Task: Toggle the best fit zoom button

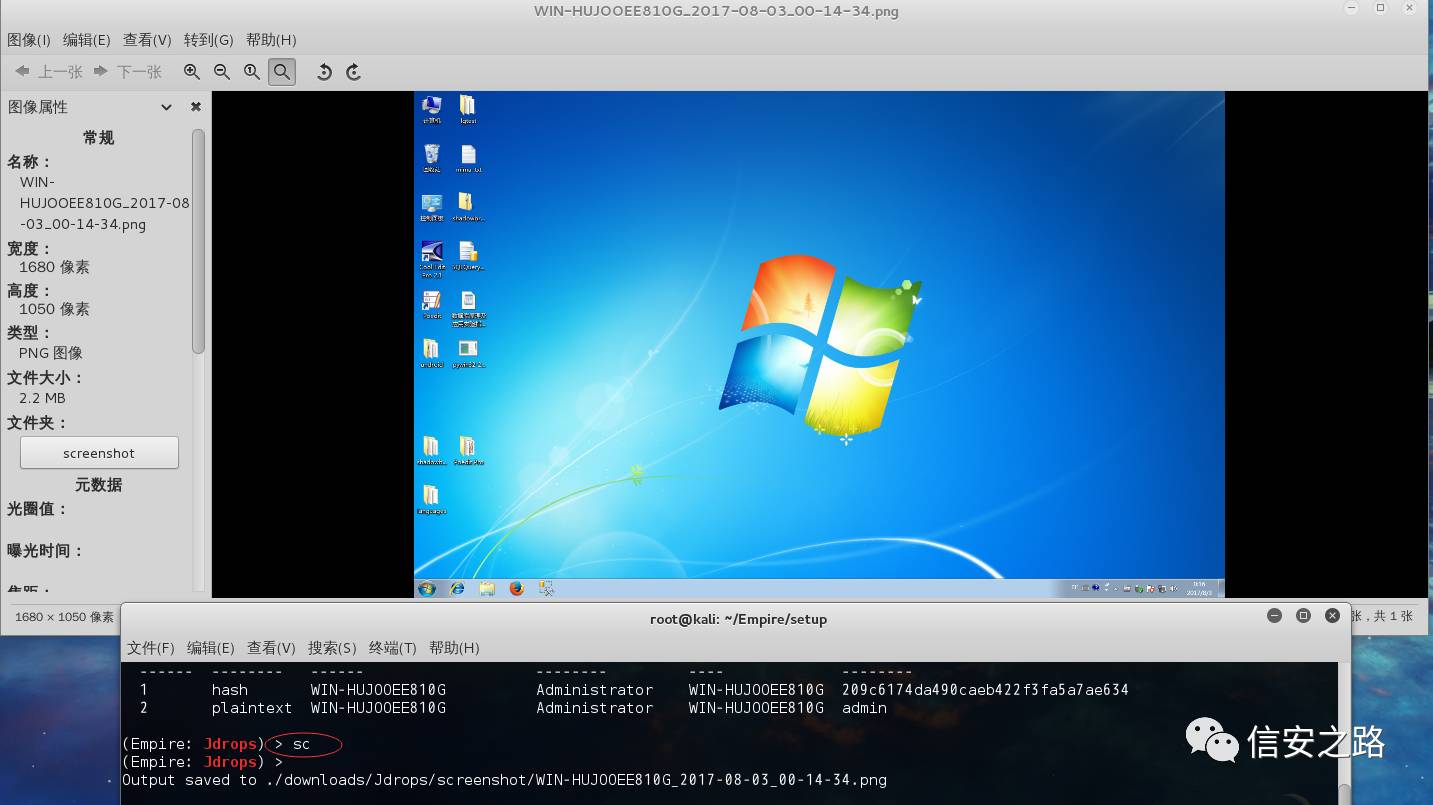Action: [282, 72]
